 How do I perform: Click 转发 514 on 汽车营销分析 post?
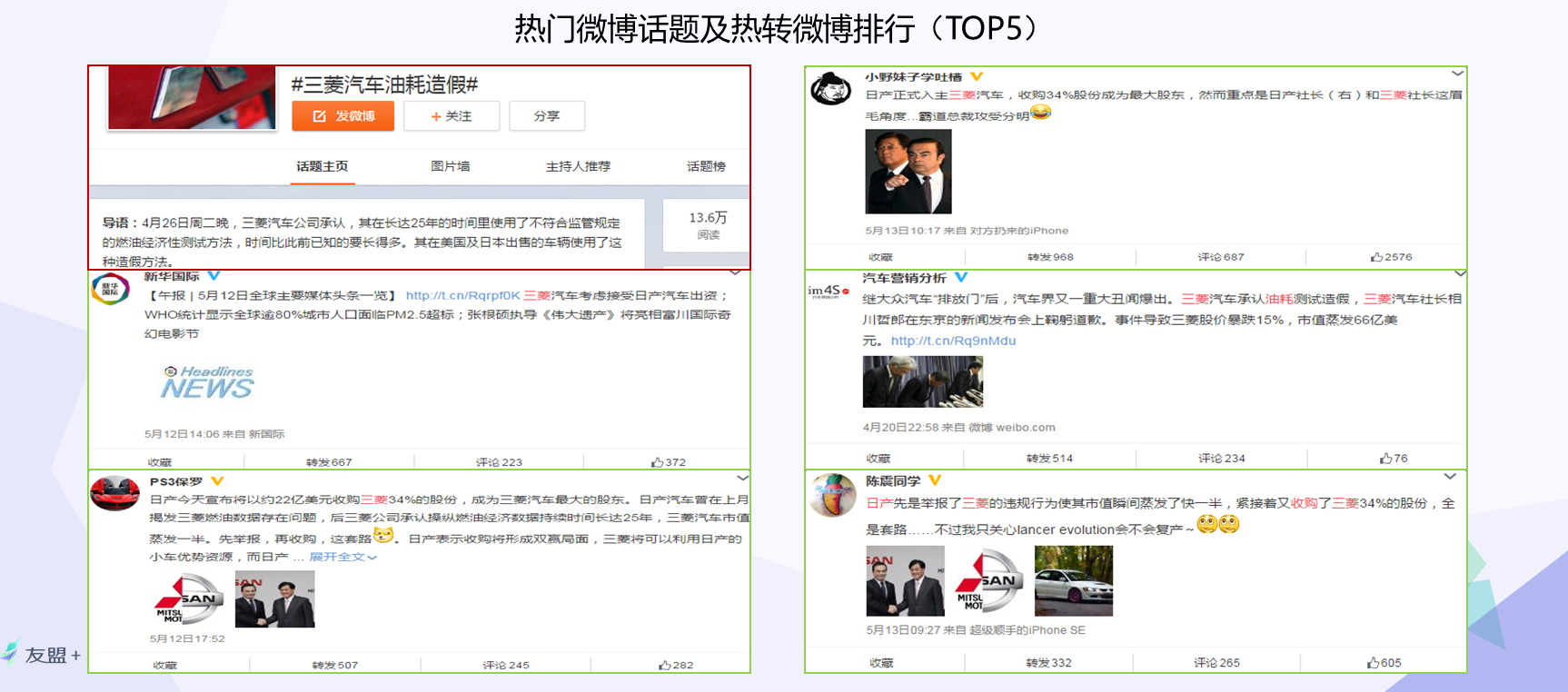[x=1049, y=459]
